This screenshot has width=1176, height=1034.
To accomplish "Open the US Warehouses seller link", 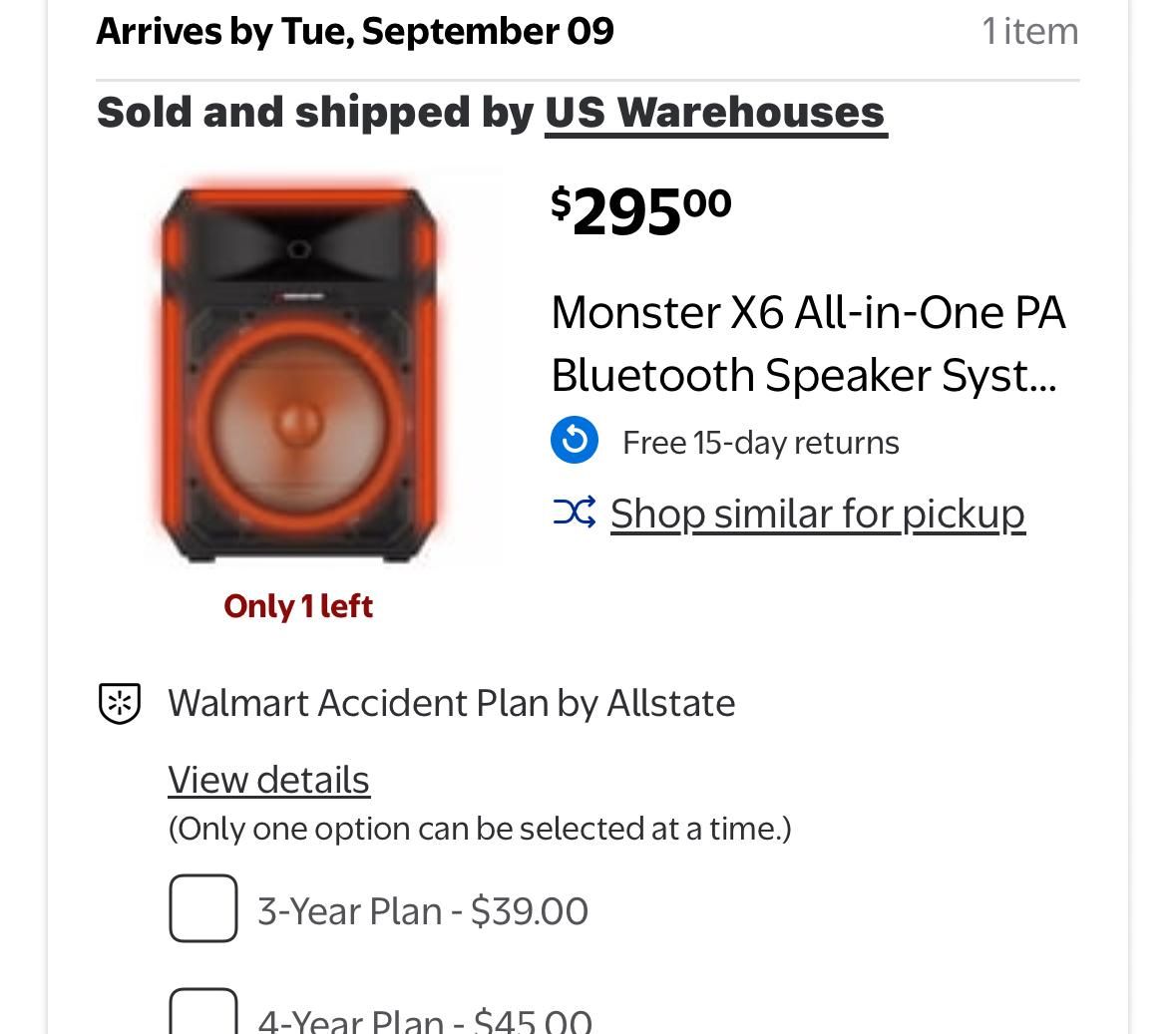I will [715, 112].
